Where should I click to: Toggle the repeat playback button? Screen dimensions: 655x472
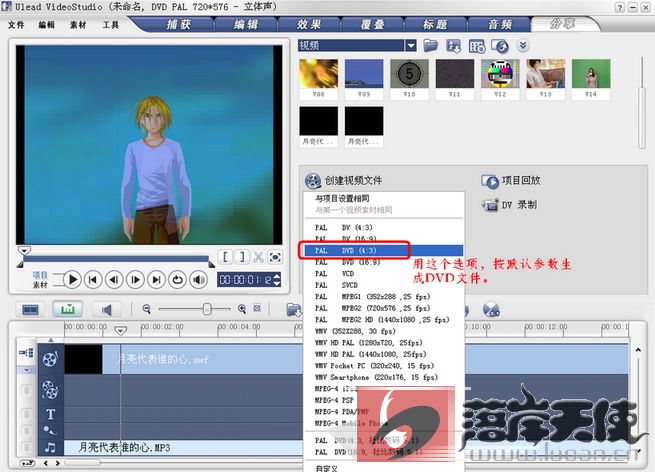[x=177, y=279]
